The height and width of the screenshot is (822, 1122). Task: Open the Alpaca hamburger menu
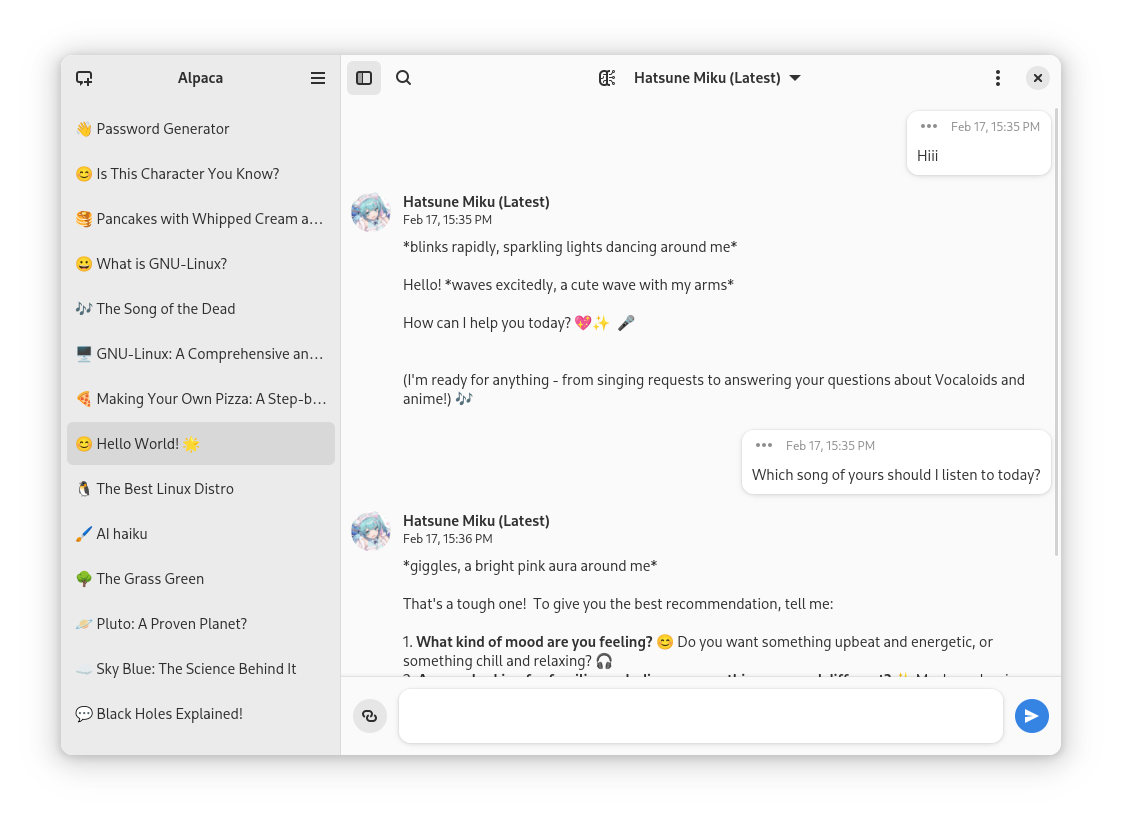point(318,78)
